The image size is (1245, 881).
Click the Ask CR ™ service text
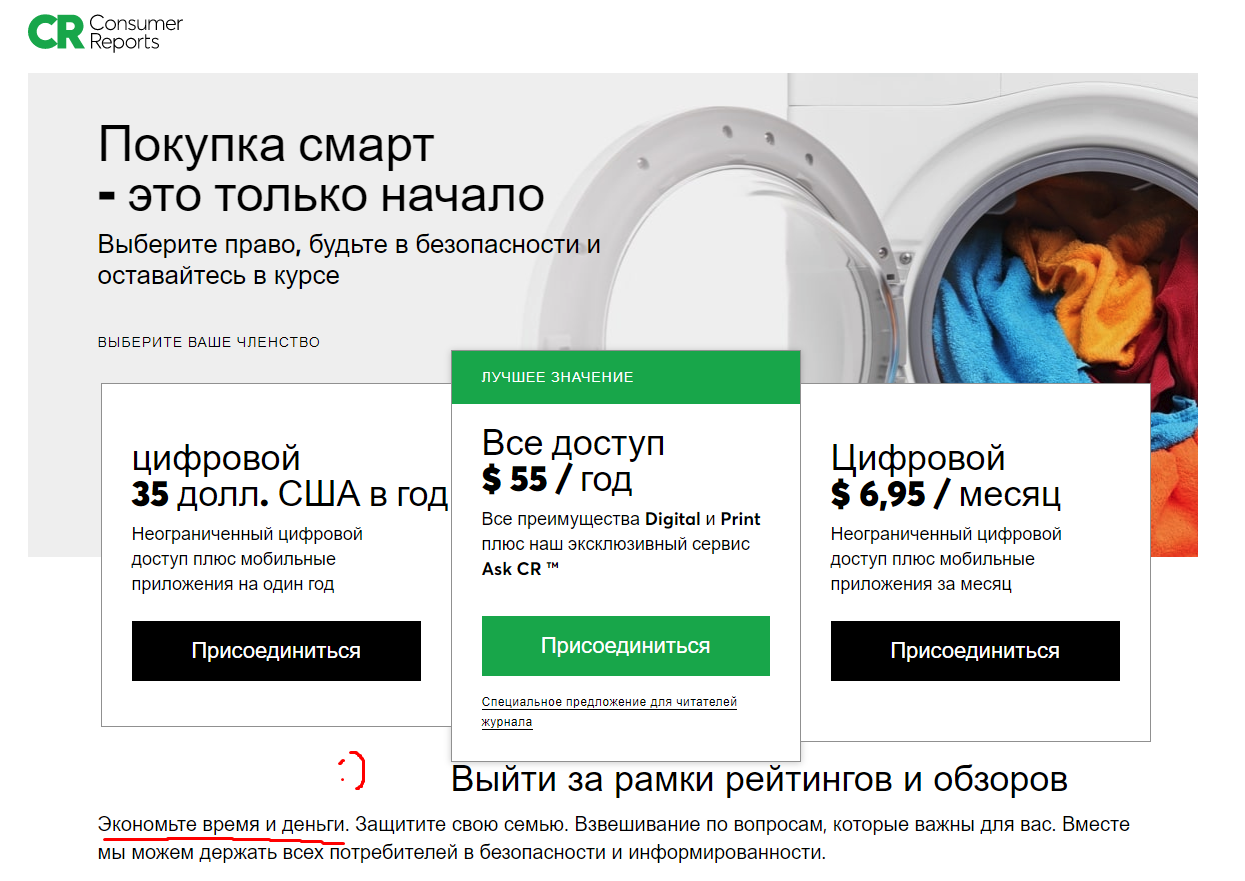pyautogui.click(x=520, y=568)
